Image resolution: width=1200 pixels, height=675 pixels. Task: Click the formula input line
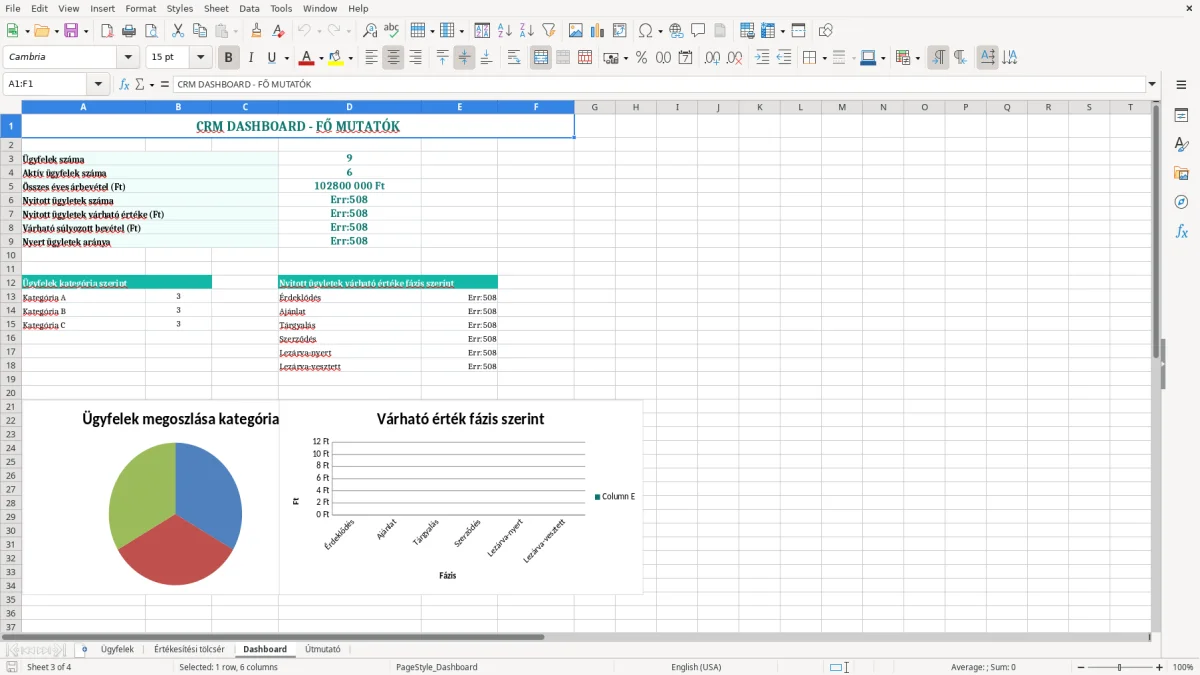click(x=659, y=84)
